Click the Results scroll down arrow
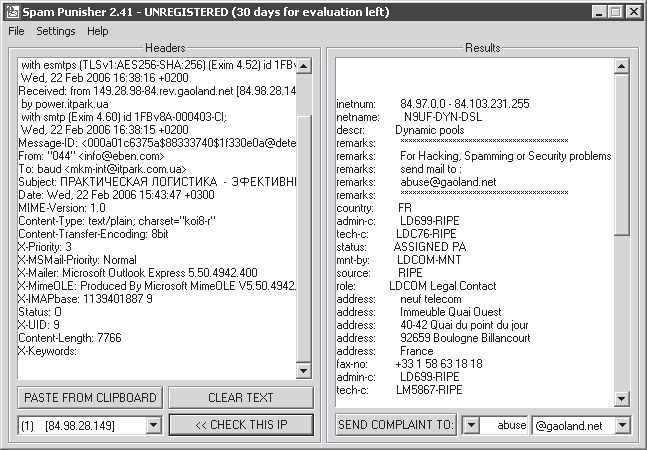The image size is (647, 450). click(x=621, y=399)
